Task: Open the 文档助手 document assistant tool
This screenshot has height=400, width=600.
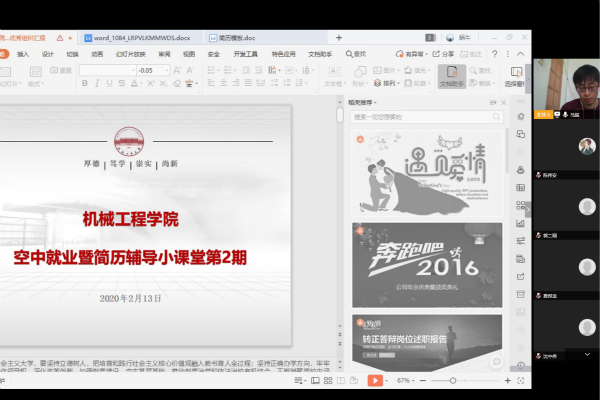Action: pyautogui.click(x=451, y=77)
